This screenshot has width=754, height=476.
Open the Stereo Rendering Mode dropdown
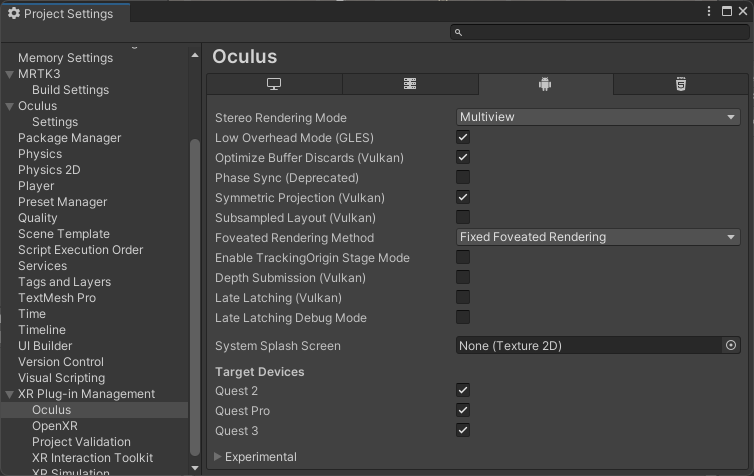598,117
